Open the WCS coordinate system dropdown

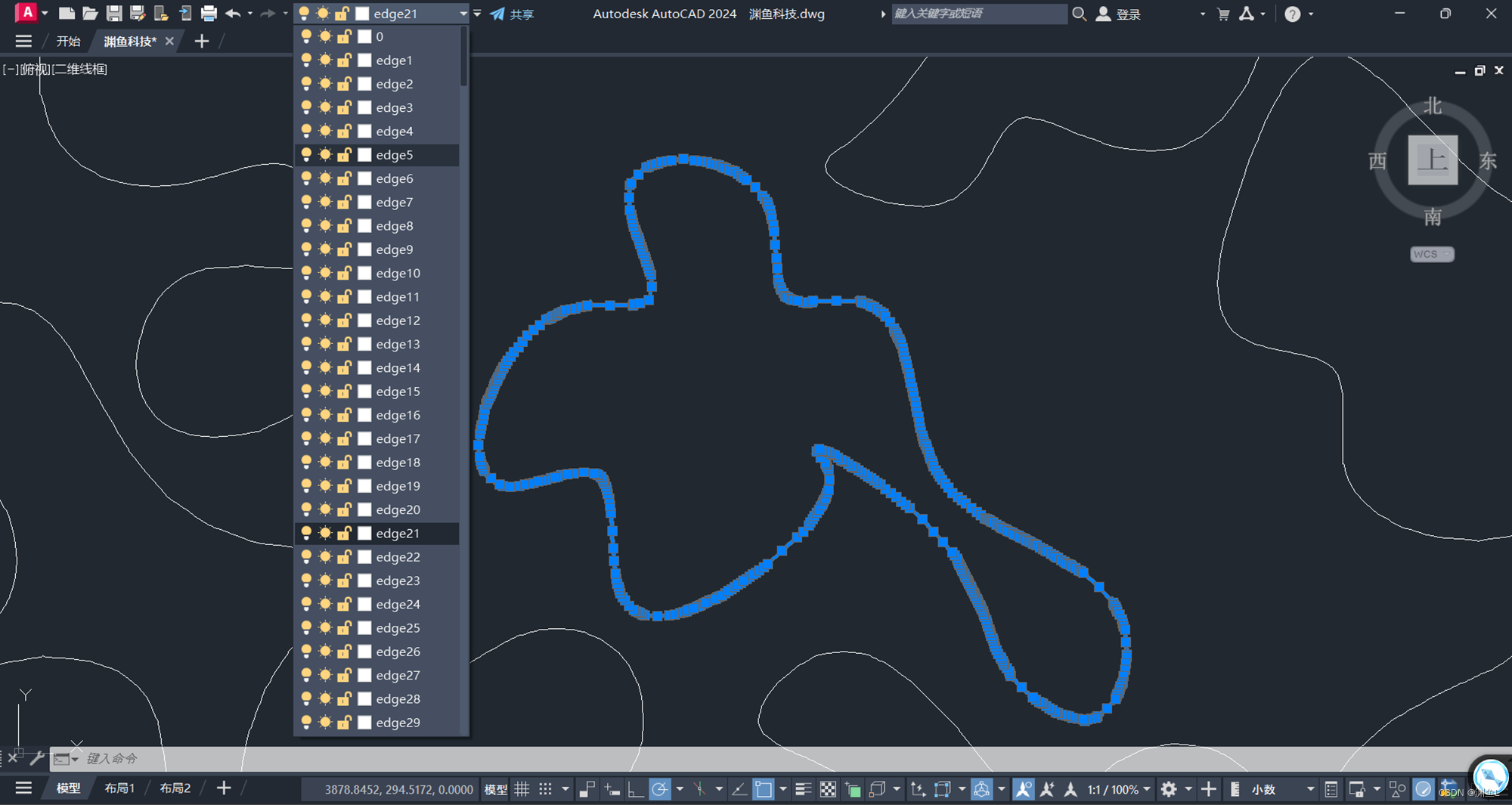pyautogui.click(x=1432, y=254)
